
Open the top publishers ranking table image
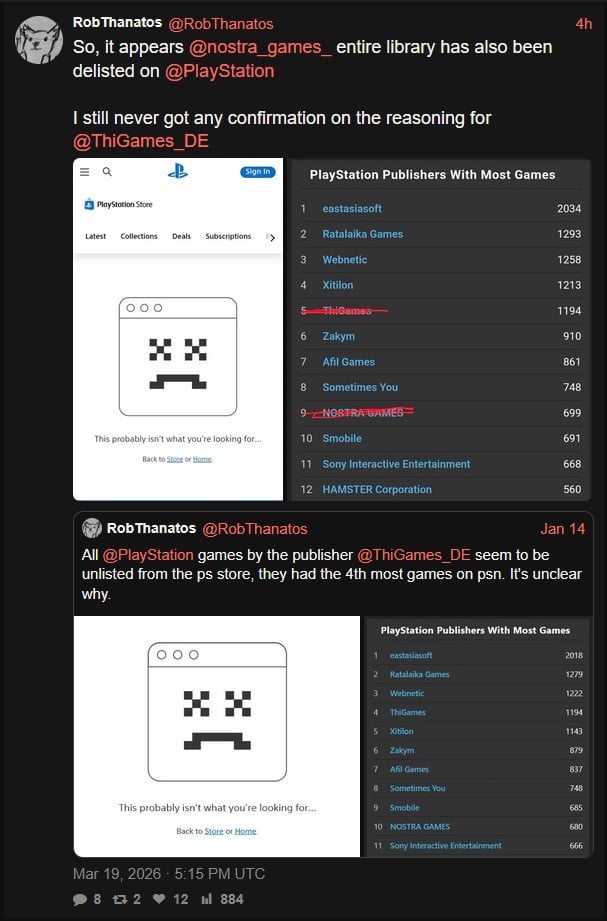[x=441, y=330]
